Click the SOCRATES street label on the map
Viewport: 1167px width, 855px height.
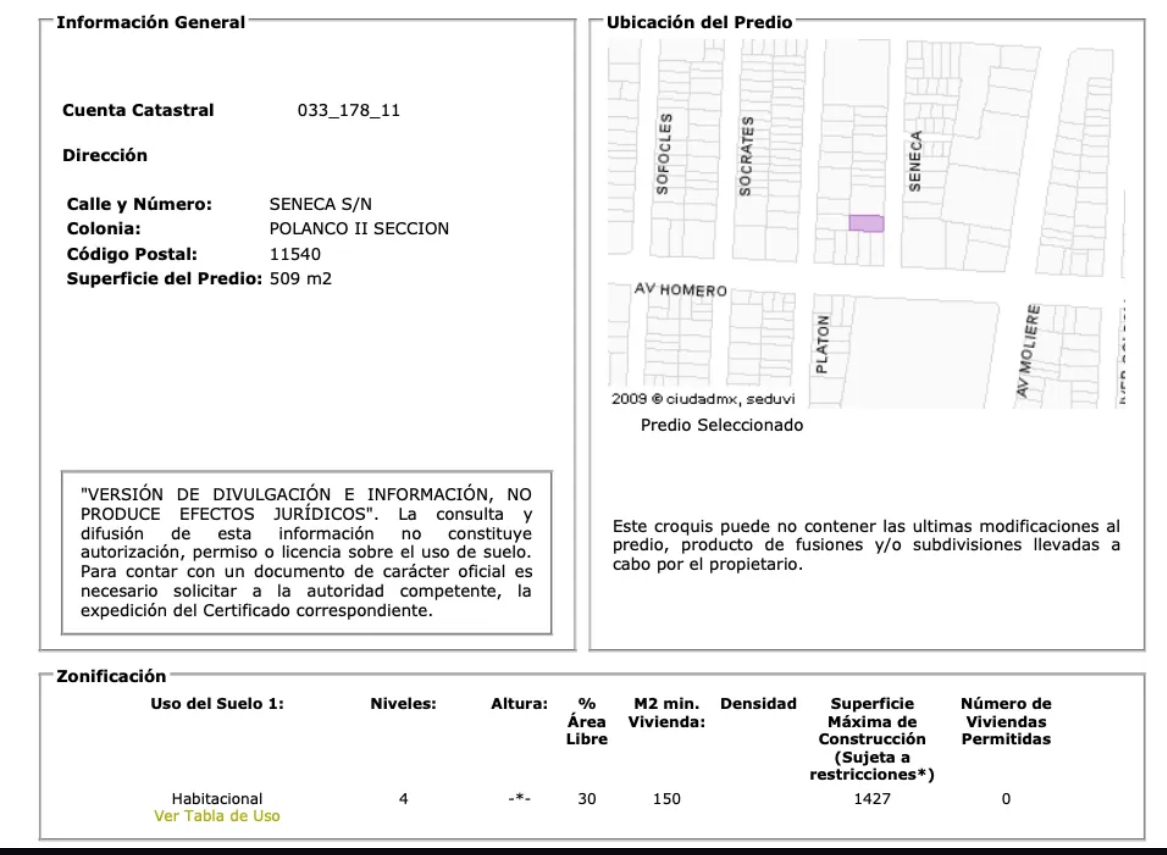746,156
